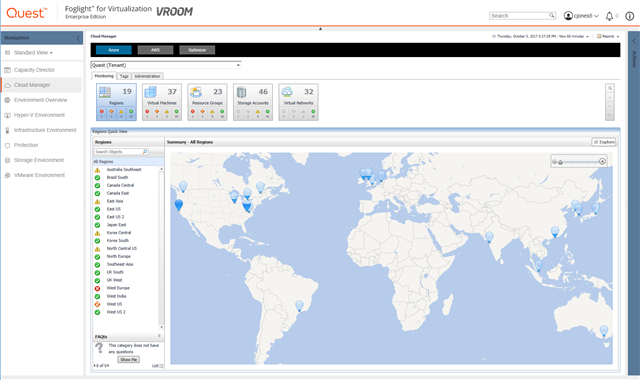This screenshot has height=380, width=640.
Task: Switch to the Tags tab
Action: tap(124, 76)
